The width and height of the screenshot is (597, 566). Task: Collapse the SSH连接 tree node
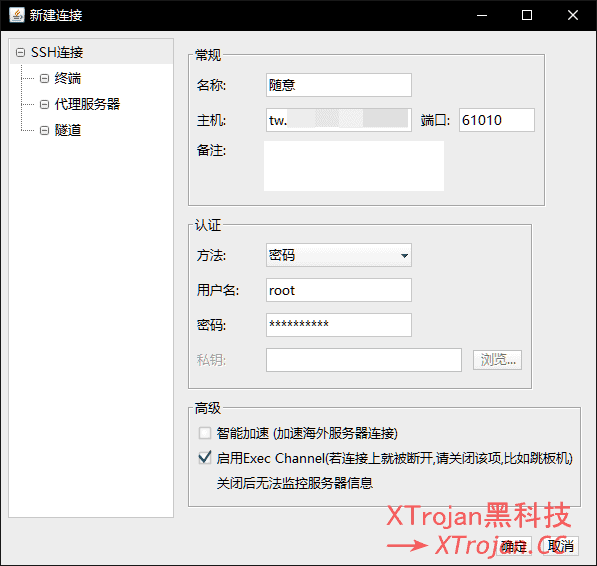coord(21,52)
